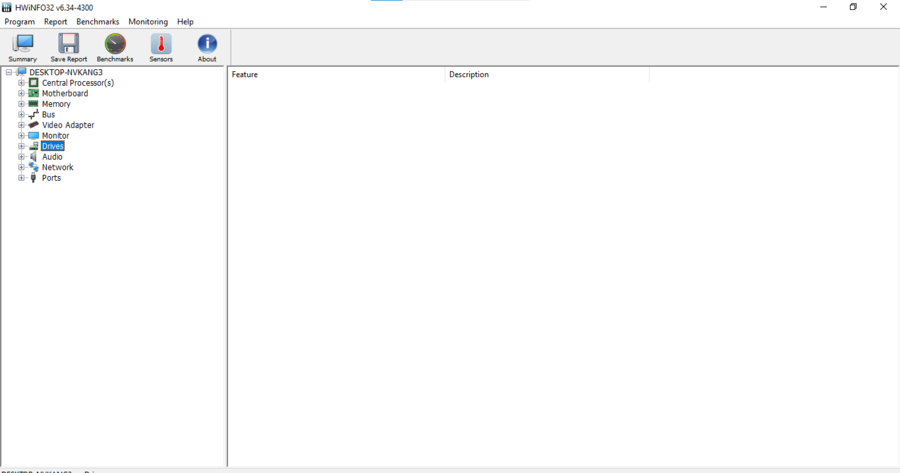This screenshot has width=900, height=473.
Task: Close the HWiNFO32 window
Action: pyautogui.click(x=883, y=7)
